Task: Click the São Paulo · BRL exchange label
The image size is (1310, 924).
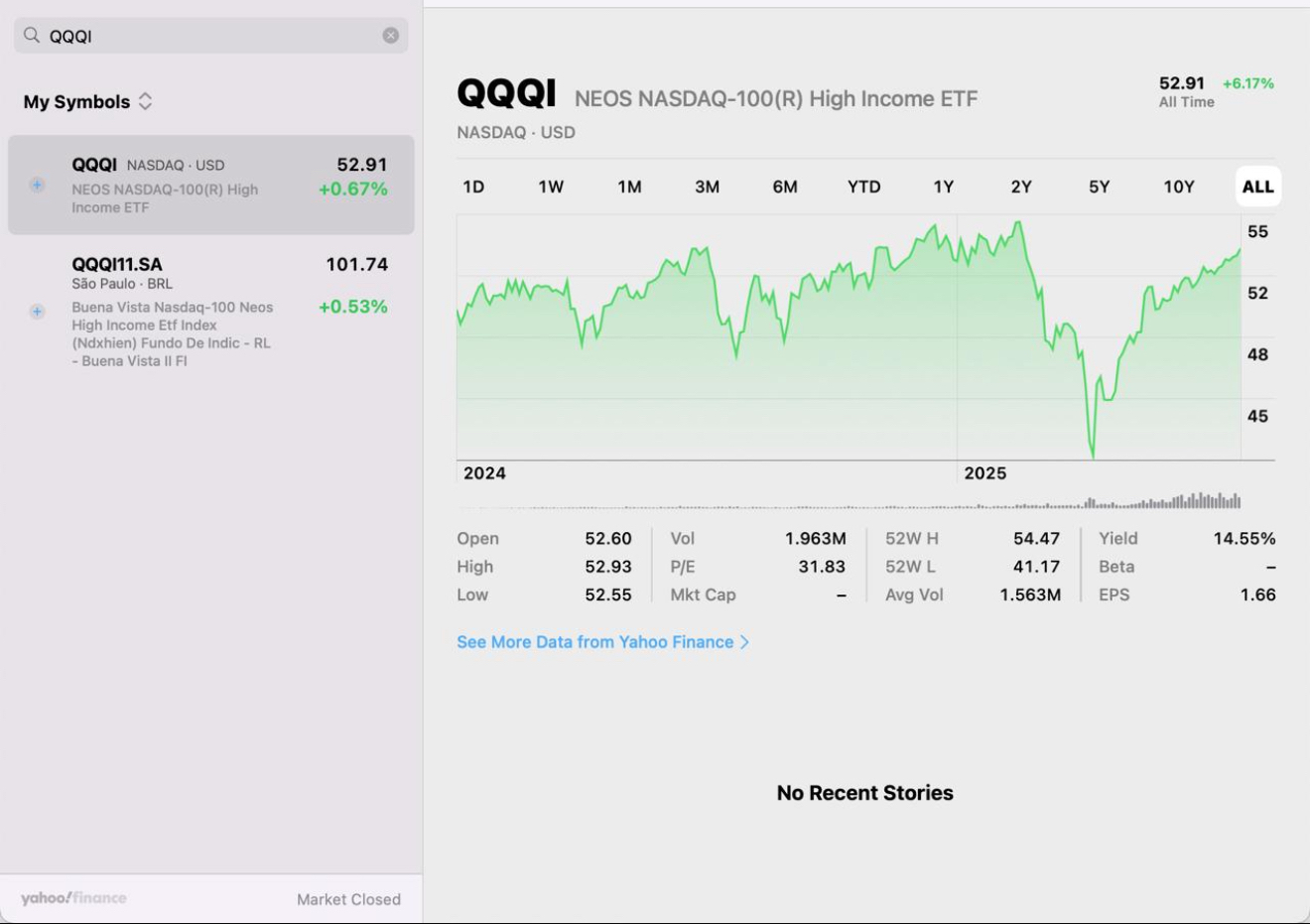Action: point(122,284)
